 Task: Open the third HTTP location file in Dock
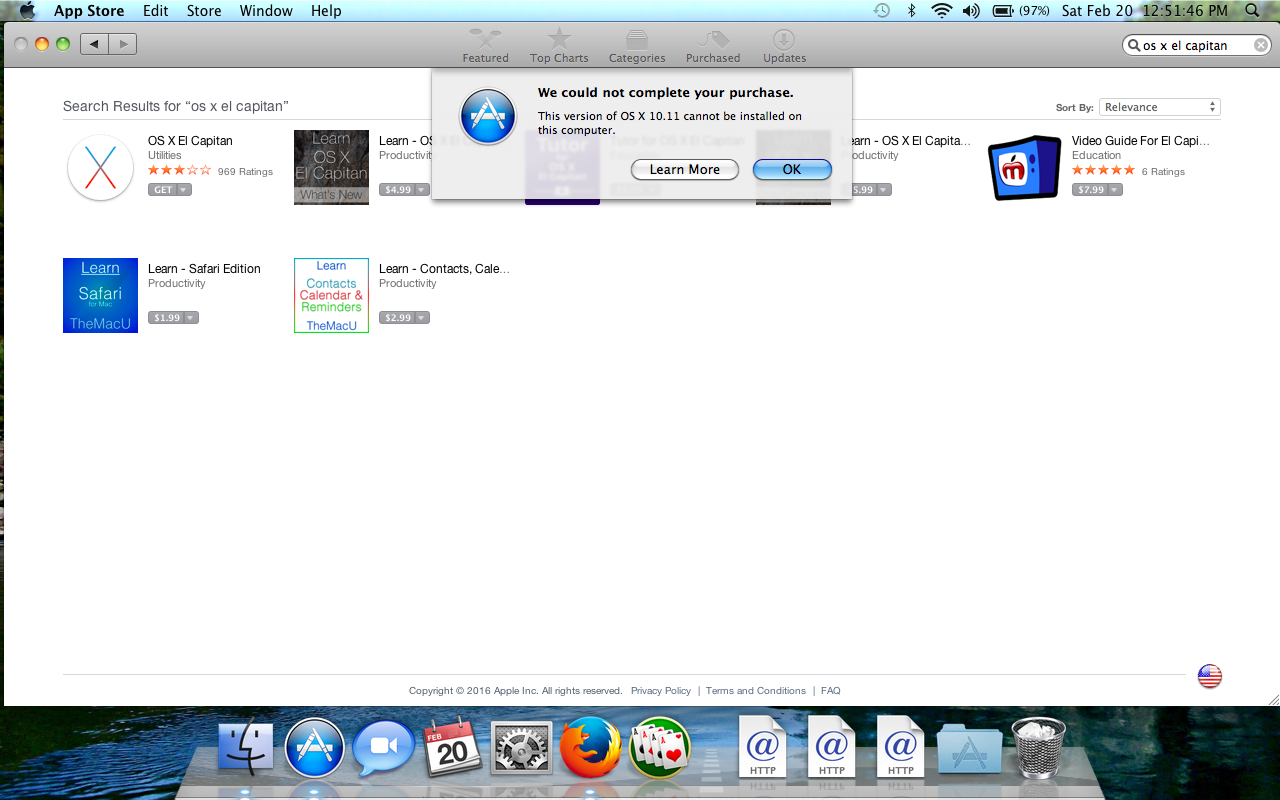click(x=901, y=746)
